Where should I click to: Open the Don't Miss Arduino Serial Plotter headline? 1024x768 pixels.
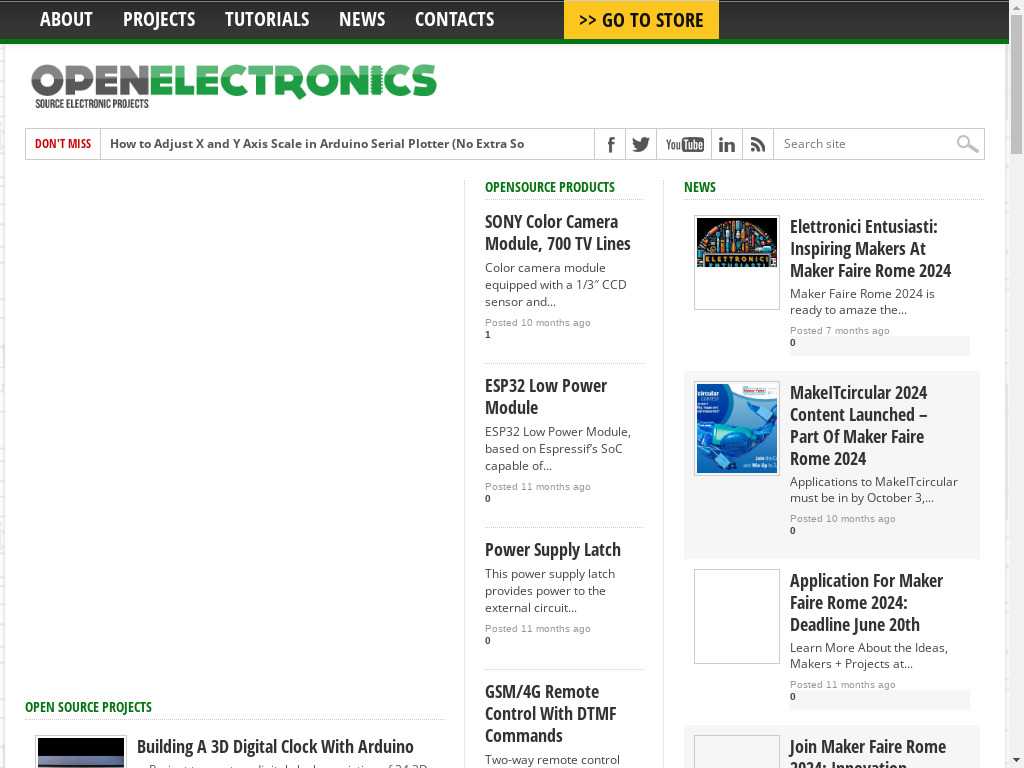click(317, 144)
